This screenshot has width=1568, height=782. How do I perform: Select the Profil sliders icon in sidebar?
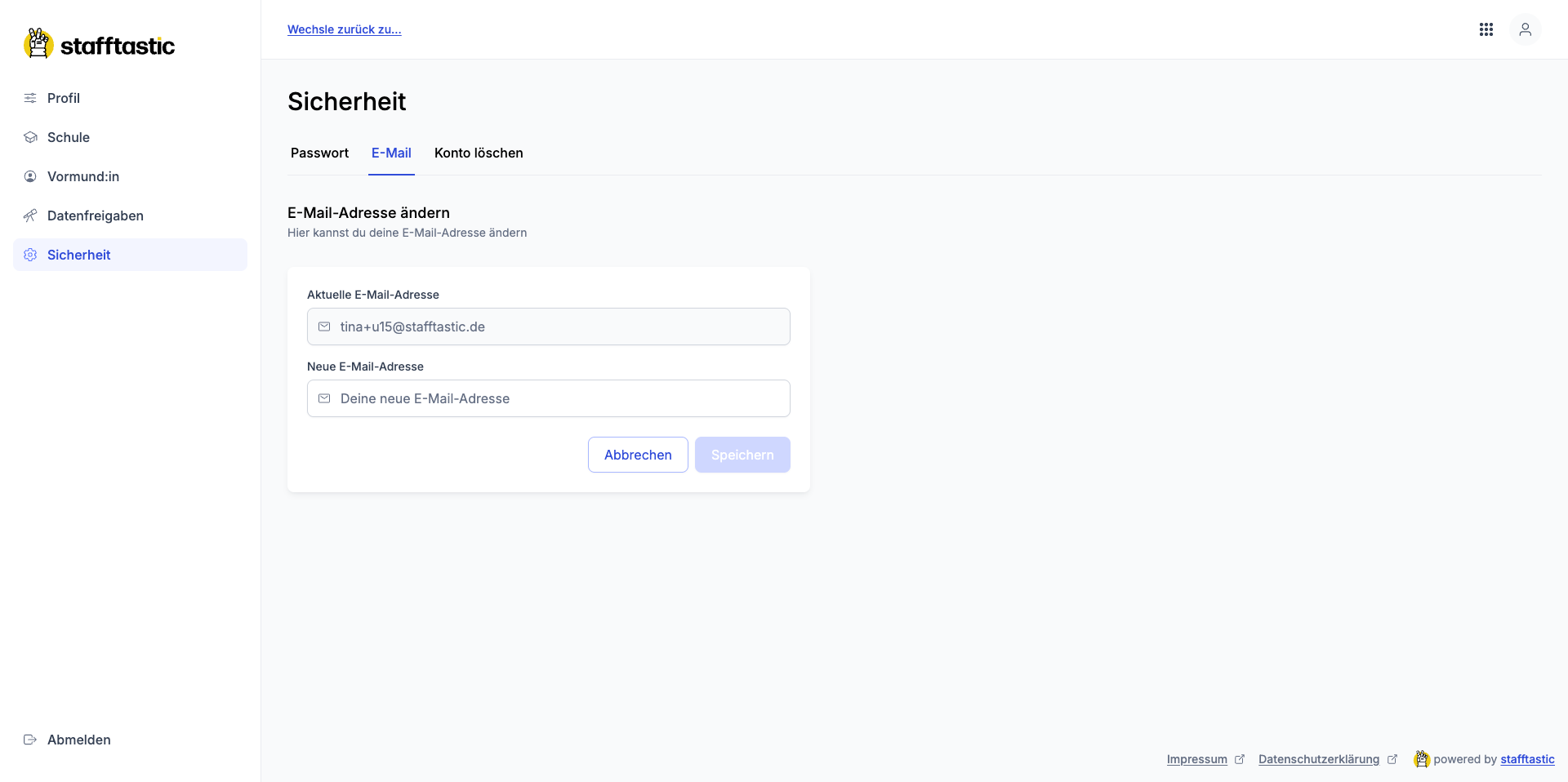pyautogui.click(x=30, y=98)
